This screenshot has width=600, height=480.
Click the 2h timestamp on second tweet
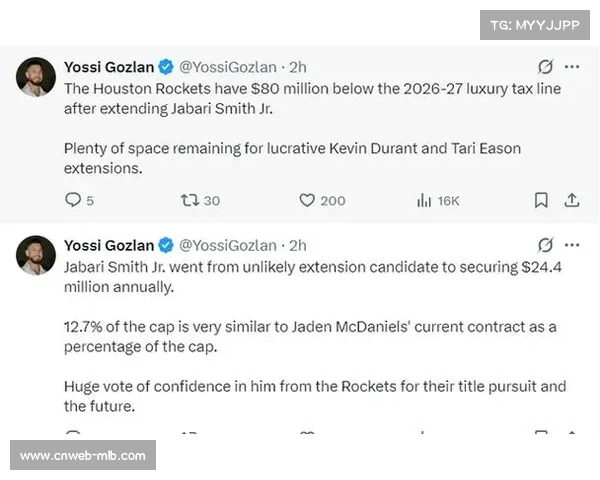pos(298,245)
